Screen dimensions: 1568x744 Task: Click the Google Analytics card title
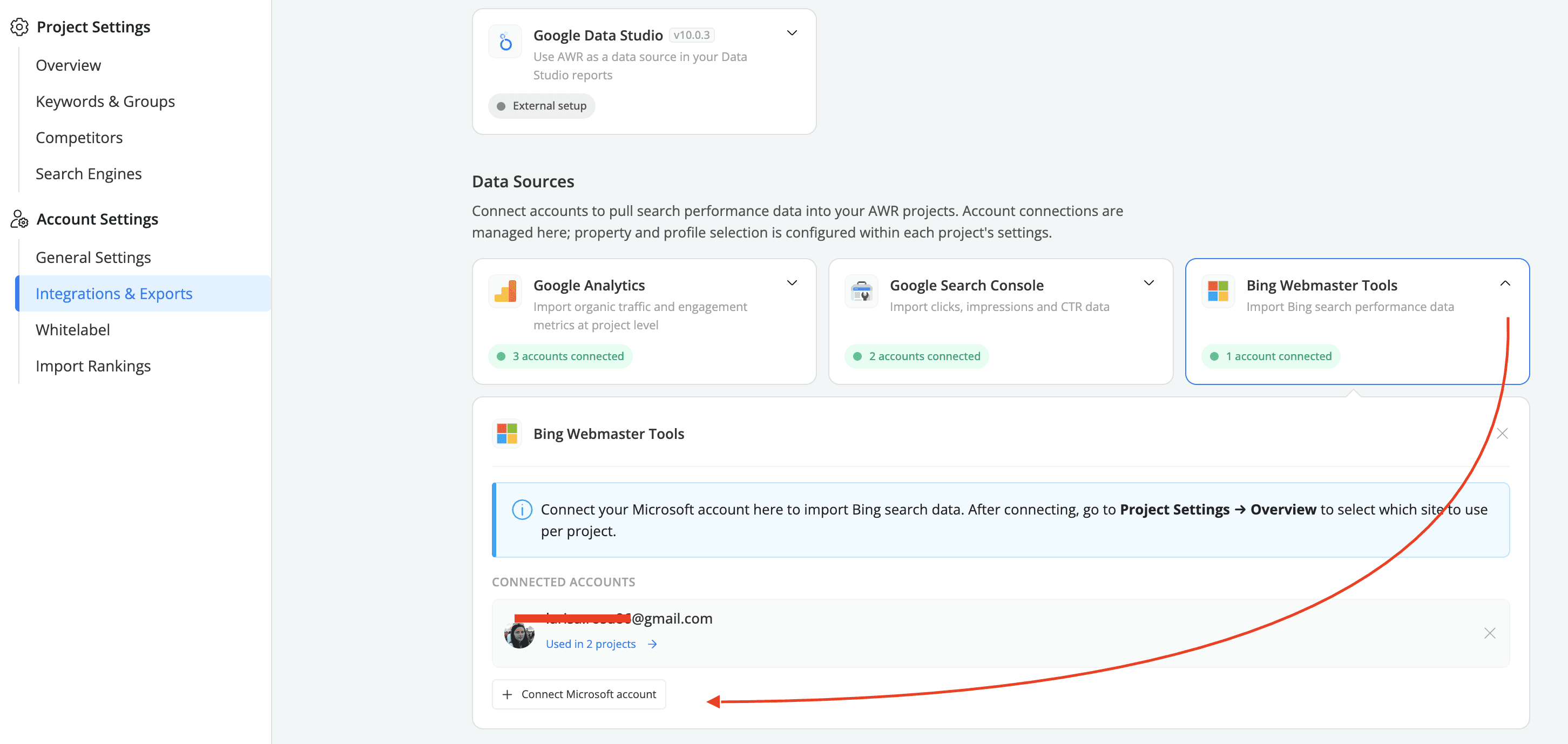(589, 286)
